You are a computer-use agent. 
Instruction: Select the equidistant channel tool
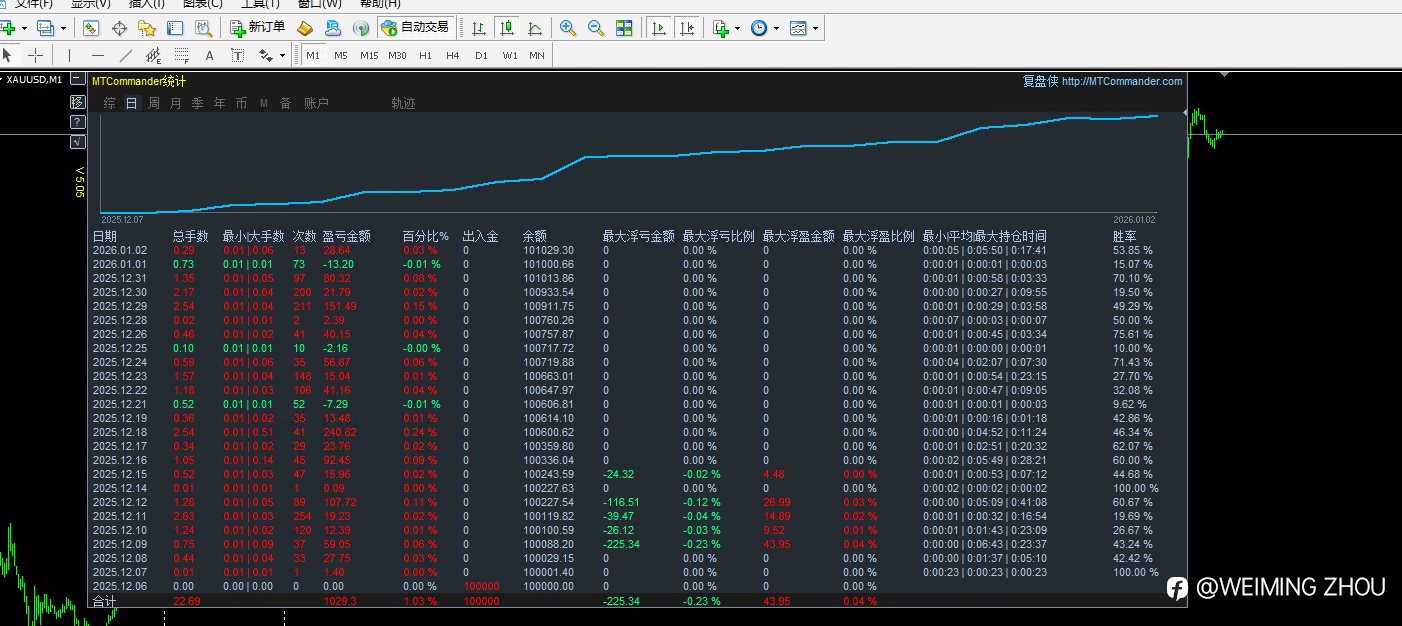pyautogui.click(x=153, y=55)
